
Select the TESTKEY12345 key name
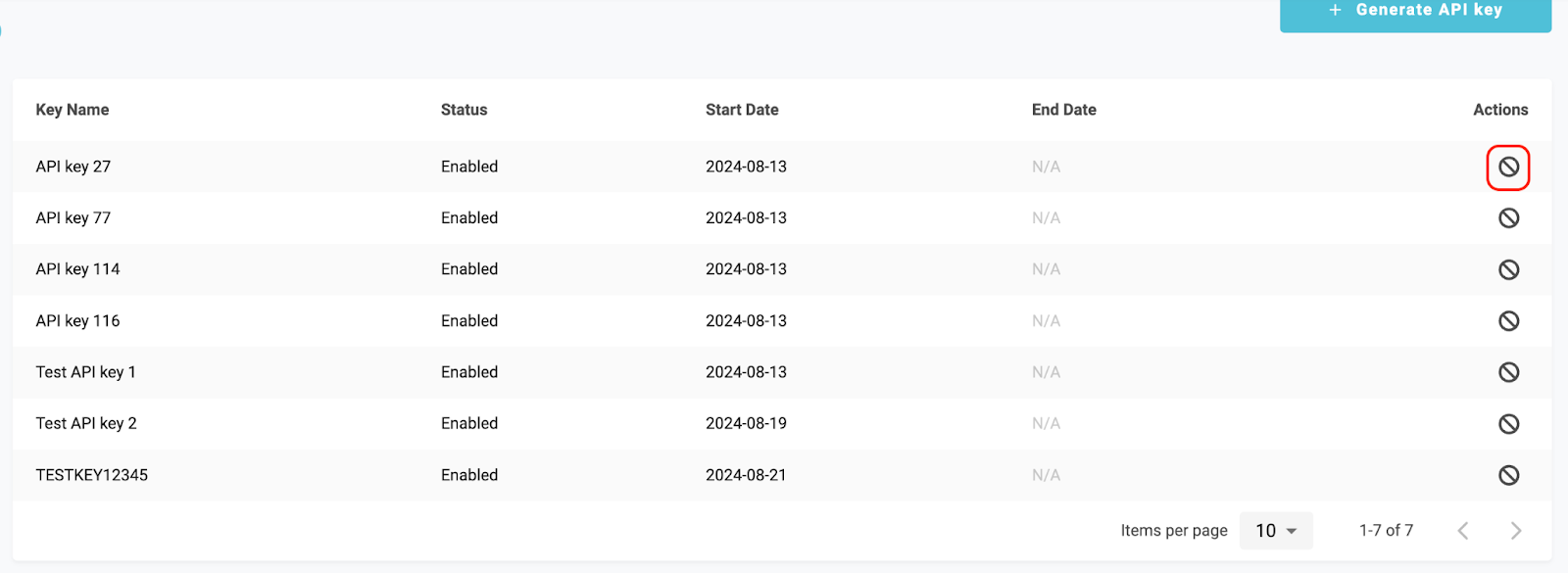coord(92,475)
